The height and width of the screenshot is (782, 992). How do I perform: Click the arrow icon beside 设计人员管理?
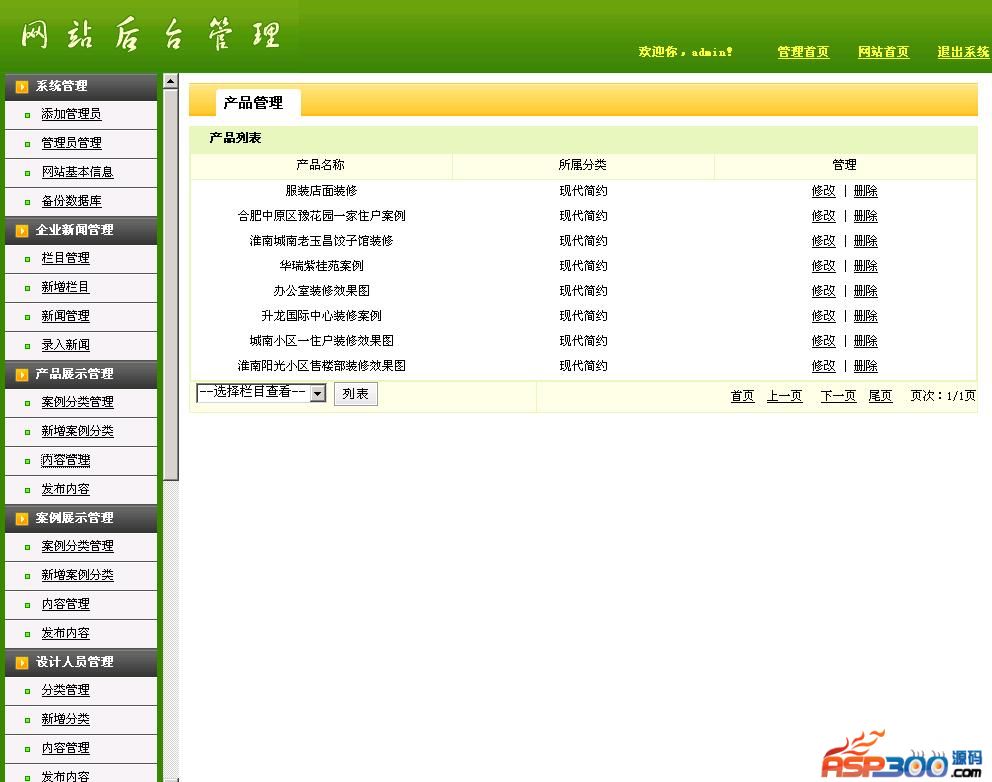click(22, 663)
